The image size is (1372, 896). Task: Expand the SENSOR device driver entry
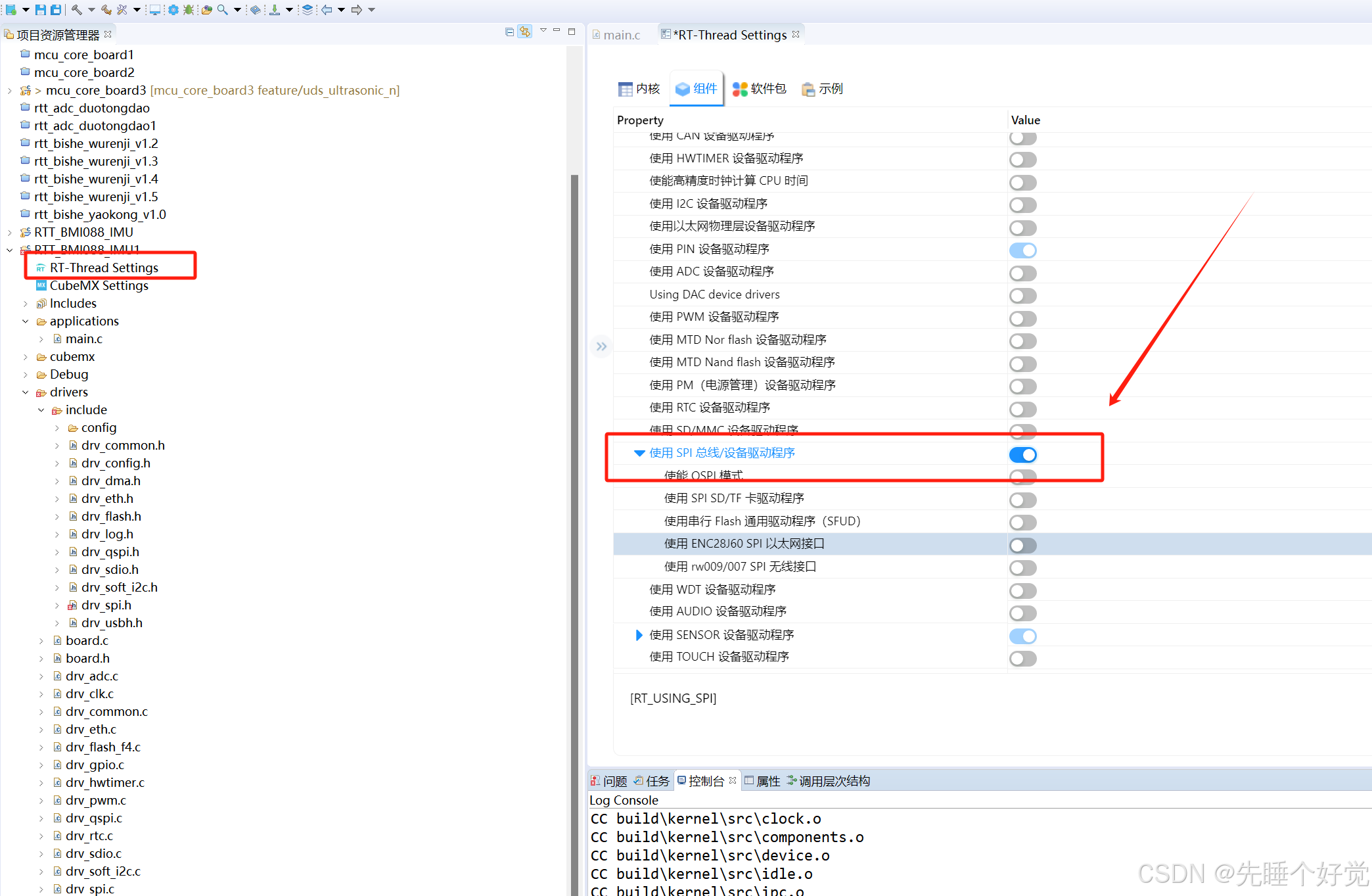pos(639,635)
